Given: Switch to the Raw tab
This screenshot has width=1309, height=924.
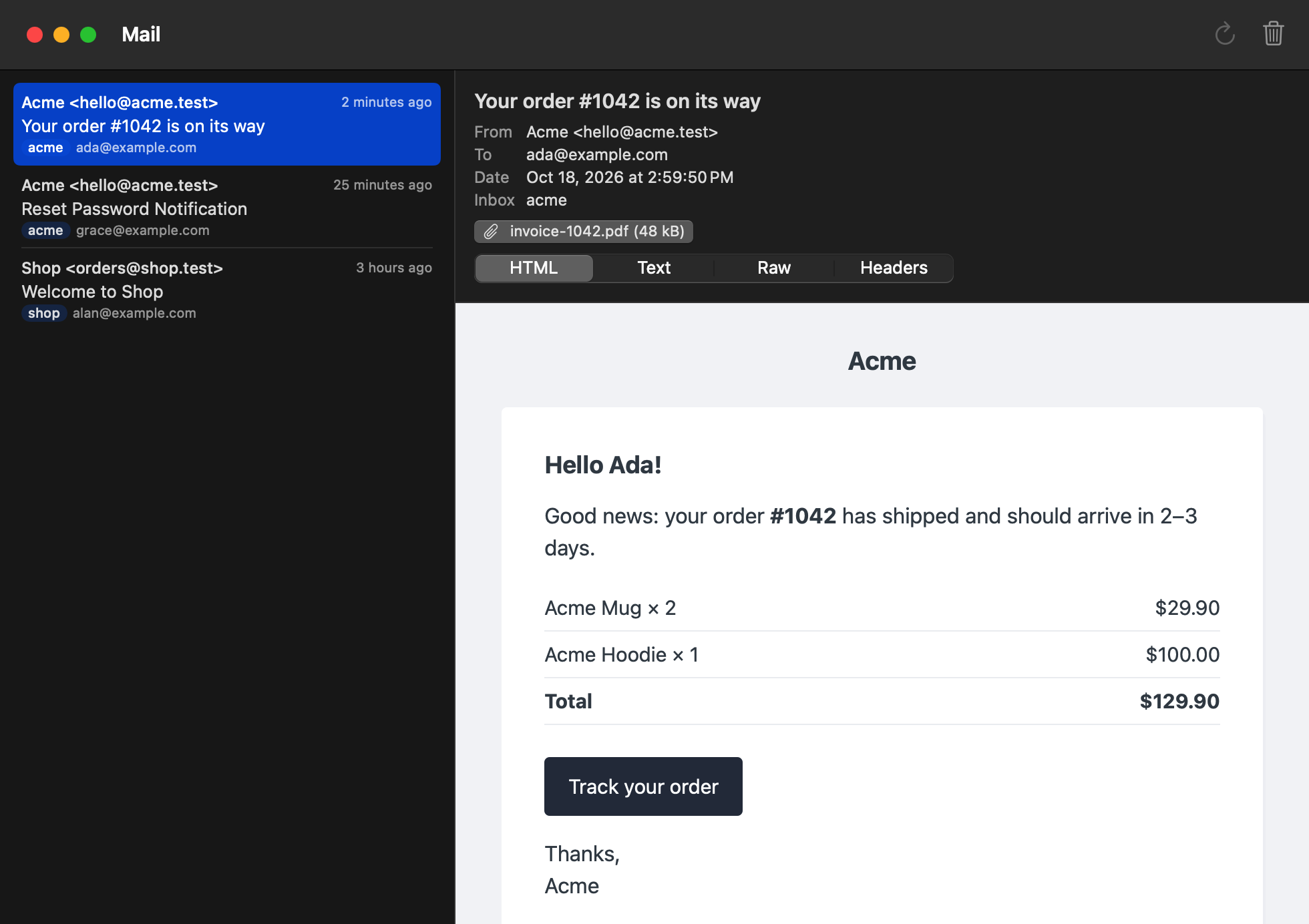Looking at the screenshot, I should pyautogui.click(x=774, y=268).
